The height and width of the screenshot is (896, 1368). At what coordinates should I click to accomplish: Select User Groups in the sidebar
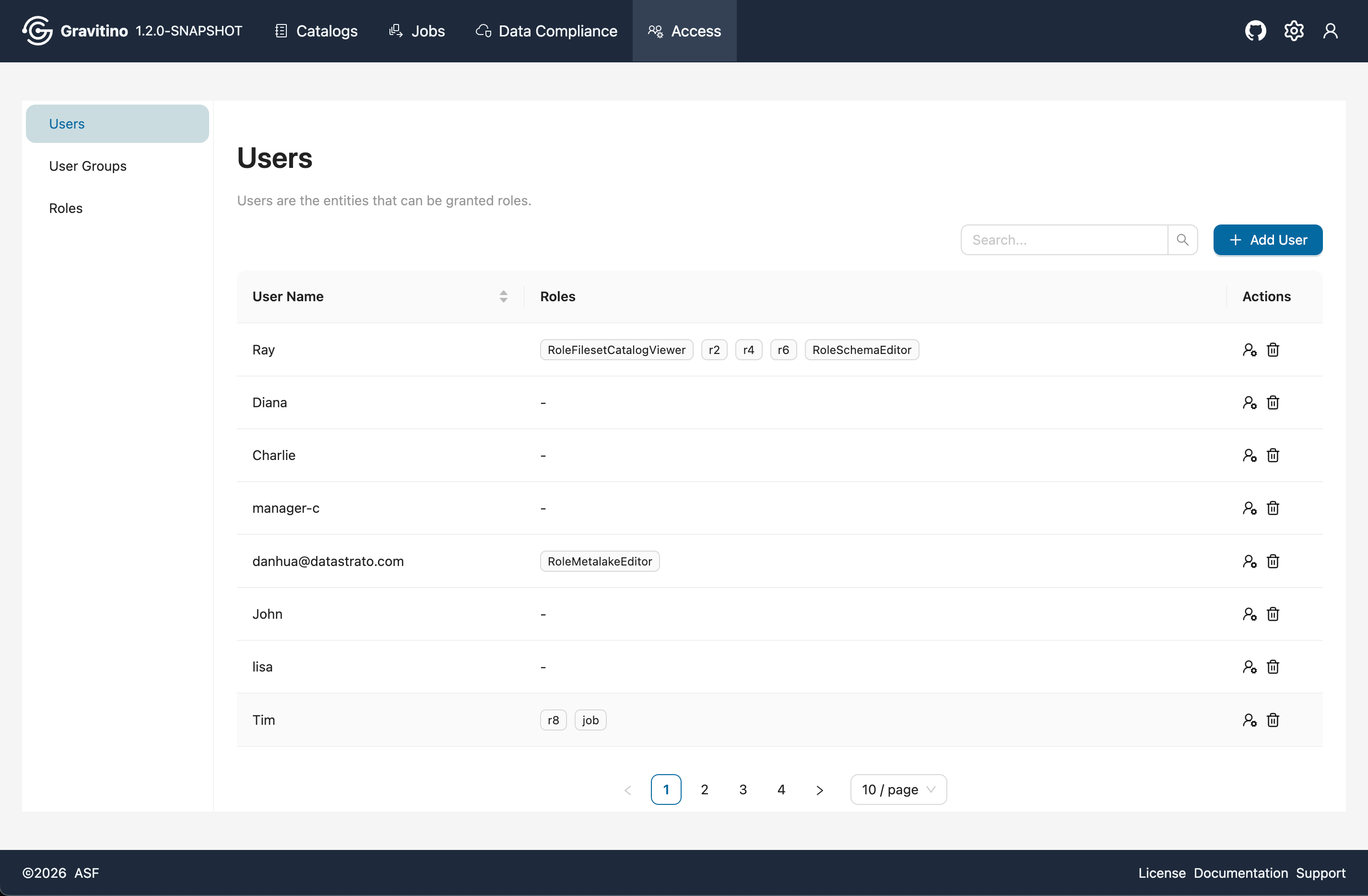coord(87,165)
